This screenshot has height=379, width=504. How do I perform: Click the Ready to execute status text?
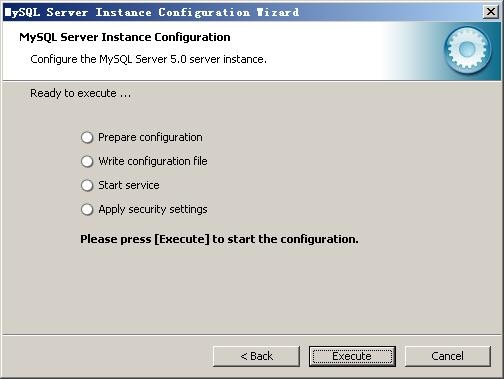click(x=80, y=93)
